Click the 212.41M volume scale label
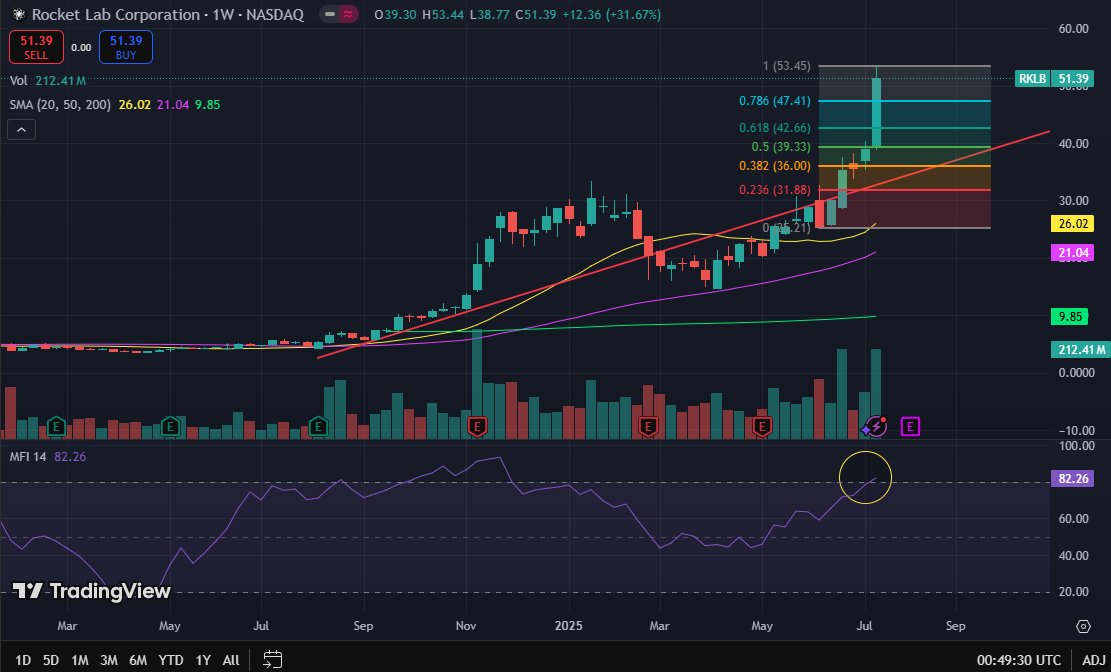This screenshot has height=672, width=1111. point(1080,349)
